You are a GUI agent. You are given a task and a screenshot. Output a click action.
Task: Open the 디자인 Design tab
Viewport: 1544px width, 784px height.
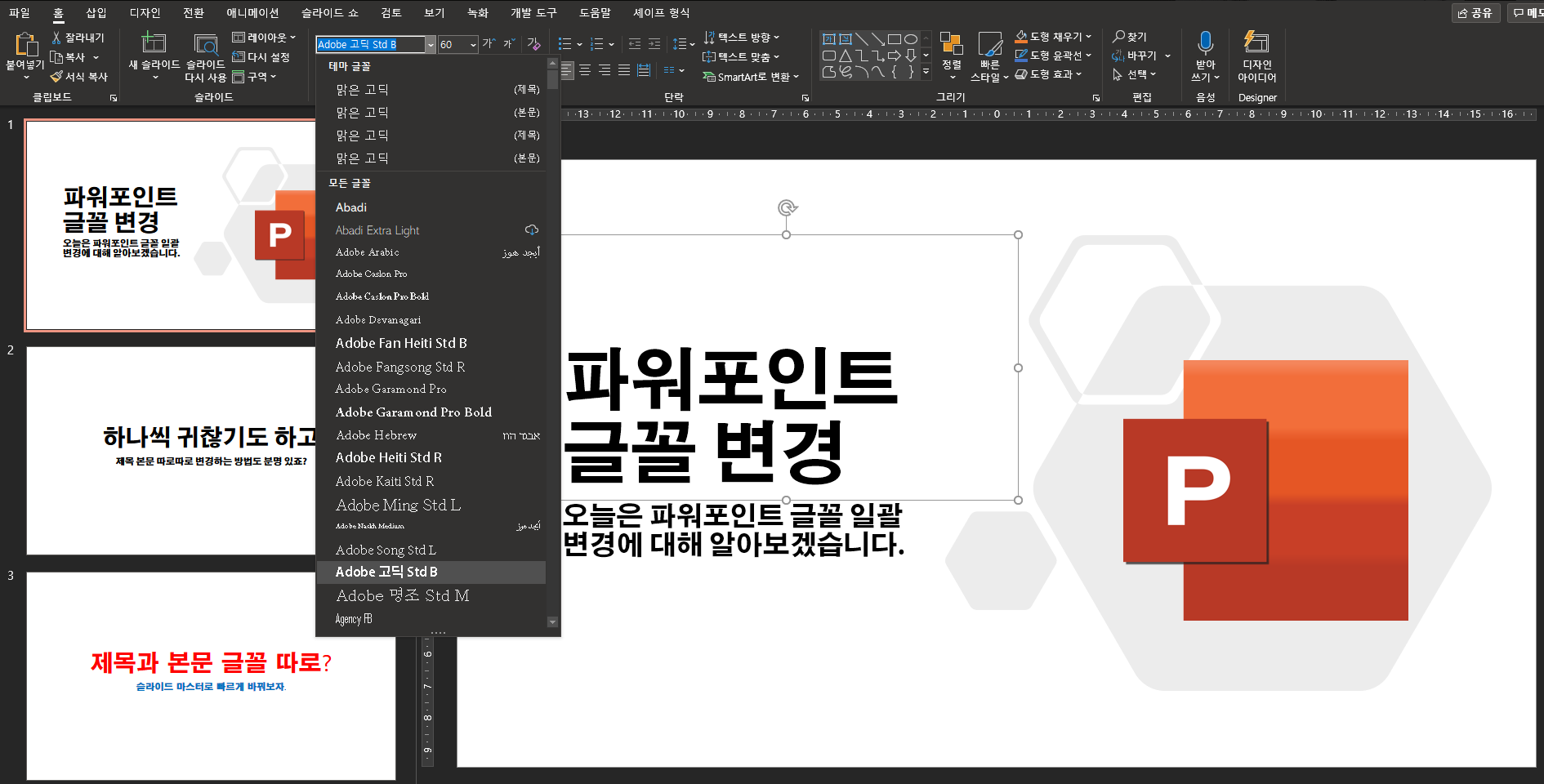pos(145,13)
